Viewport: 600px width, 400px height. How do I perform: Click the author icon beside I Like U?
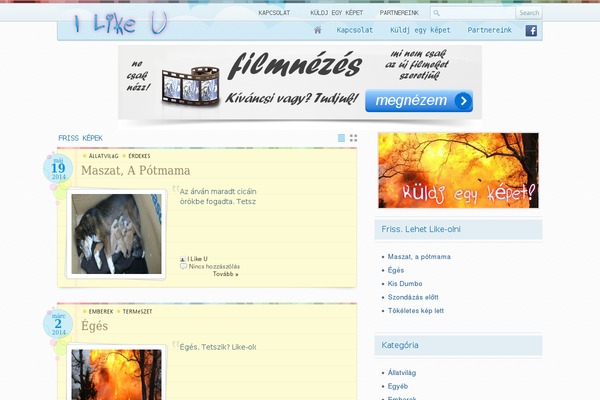click(x=183, y=259)
